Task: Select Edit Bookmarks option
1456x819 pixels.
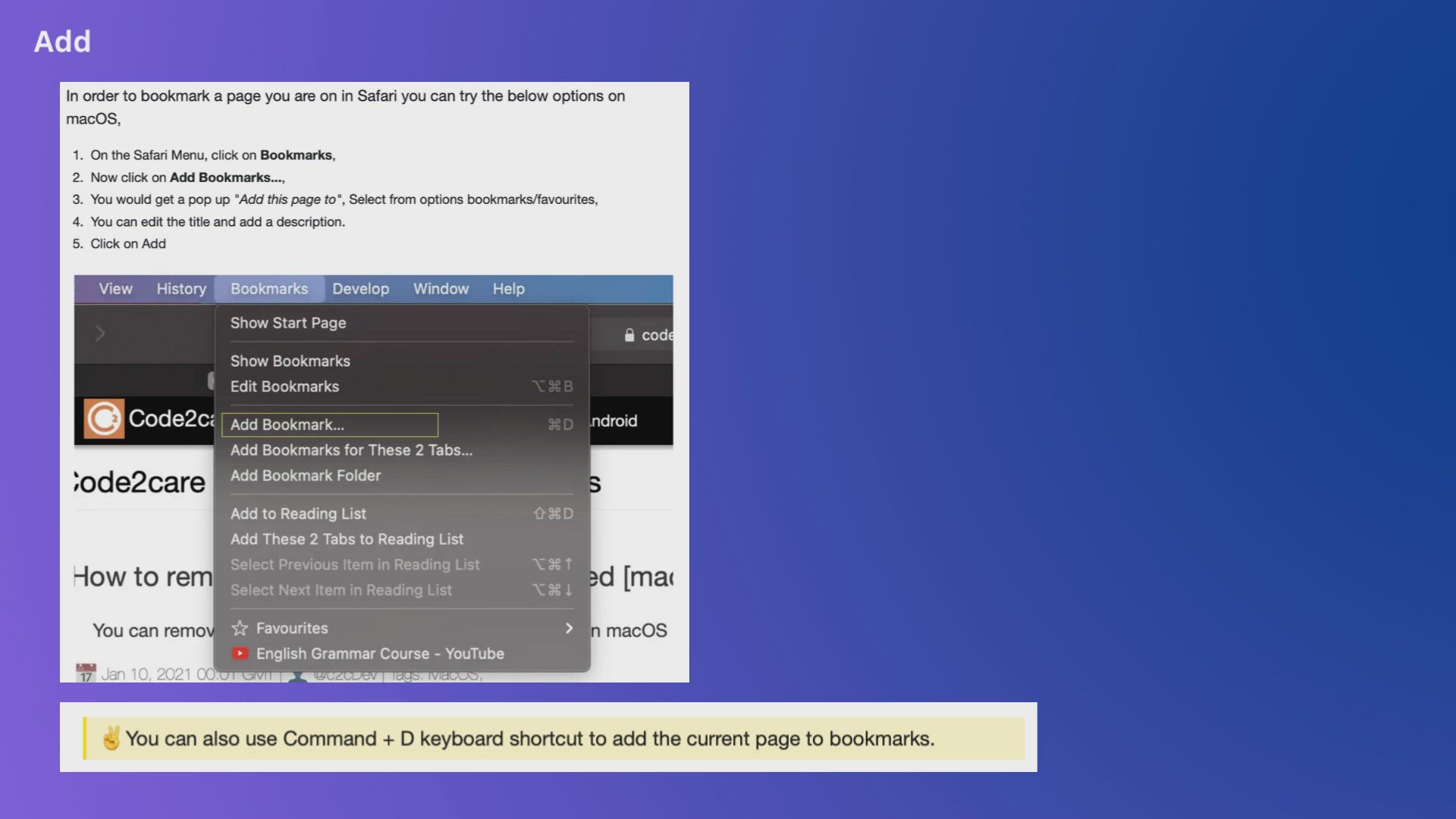Action: point(284,387)
